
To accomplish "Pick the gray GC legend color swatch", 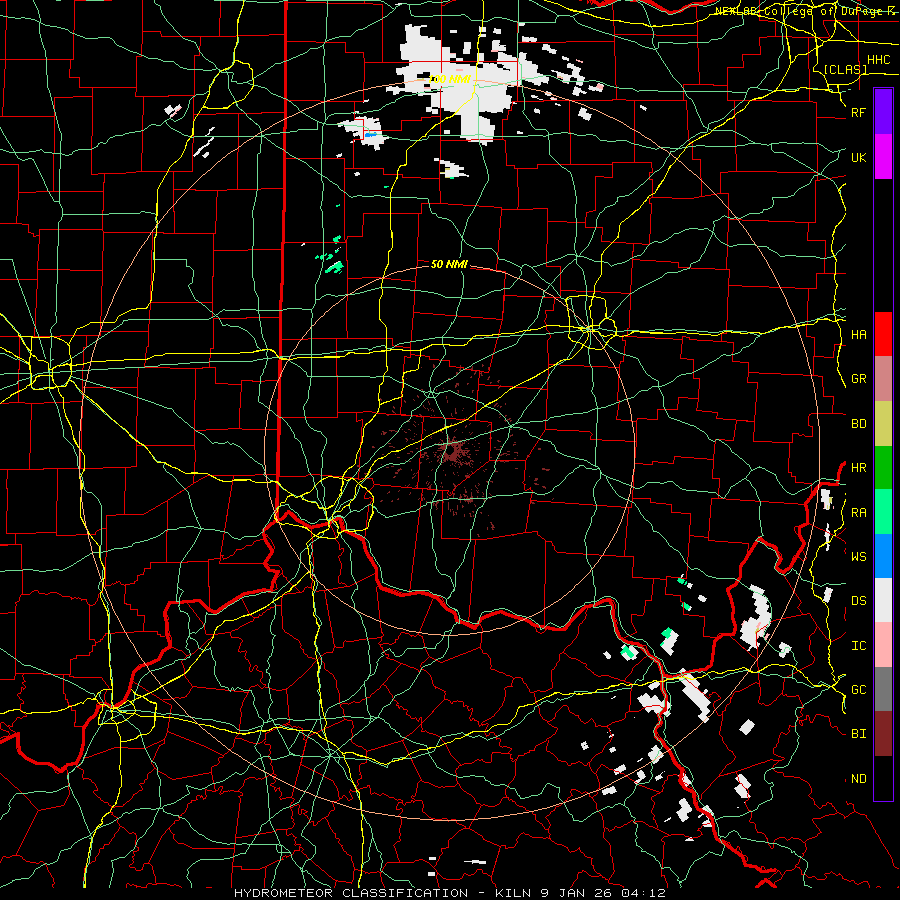I will click(x=883, y=689).
